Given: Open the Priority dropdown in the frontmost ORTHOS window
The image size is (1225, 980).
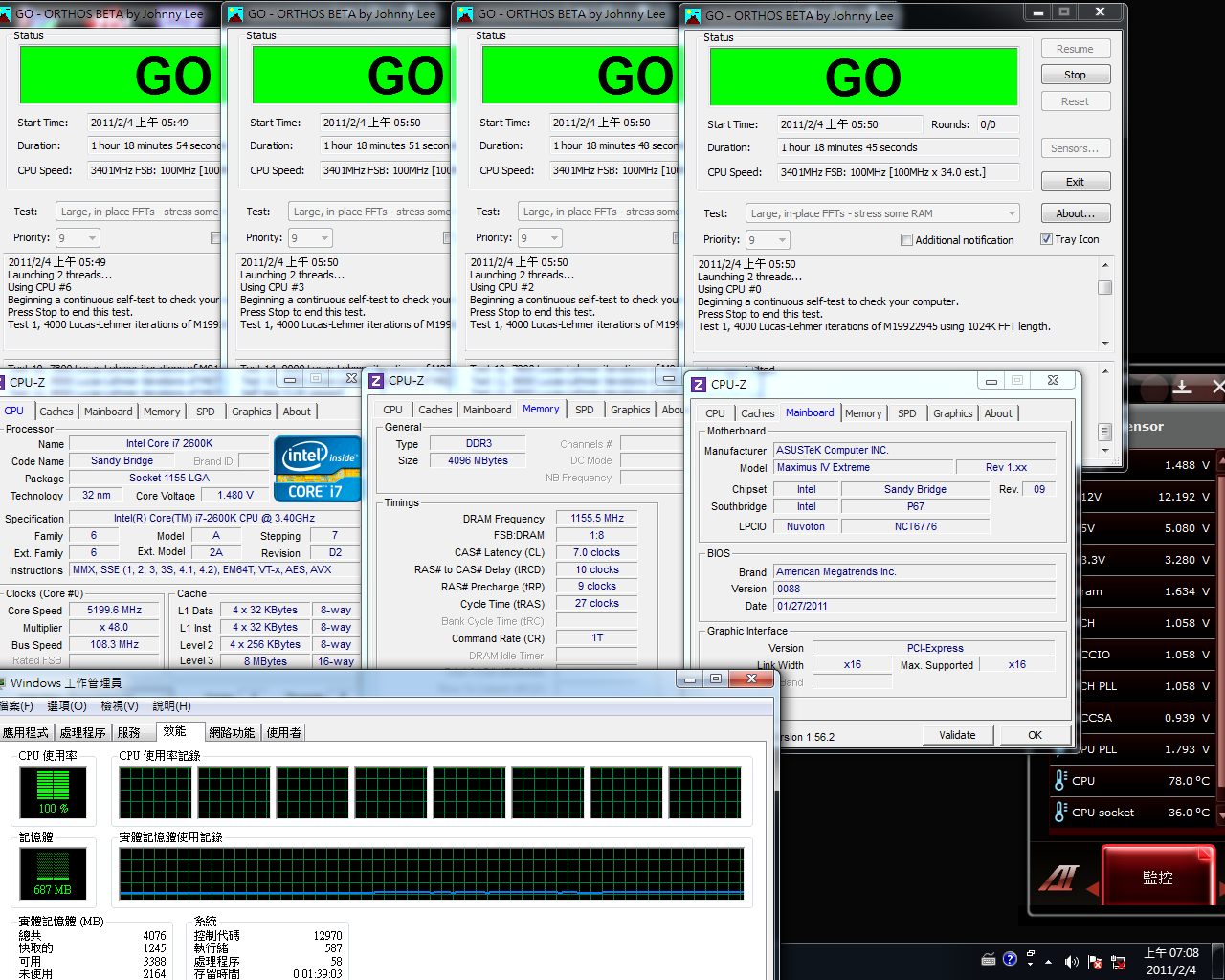Looking at the screenshot, I should [x=768, y=240].
